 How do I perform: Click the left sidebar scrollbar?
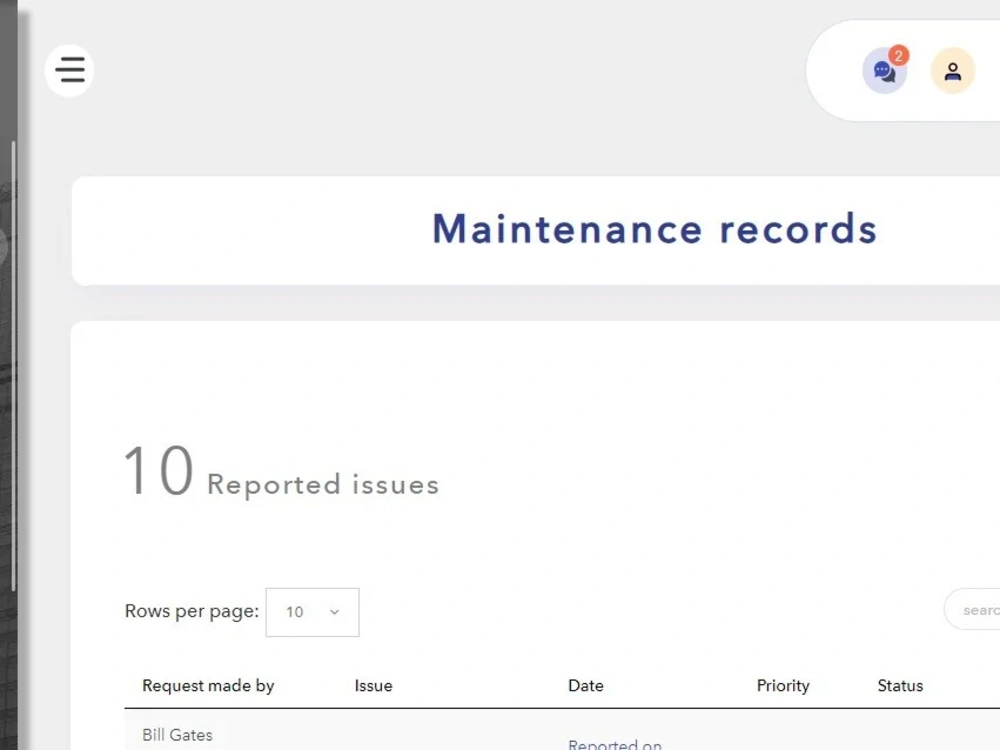click(13, 365)
